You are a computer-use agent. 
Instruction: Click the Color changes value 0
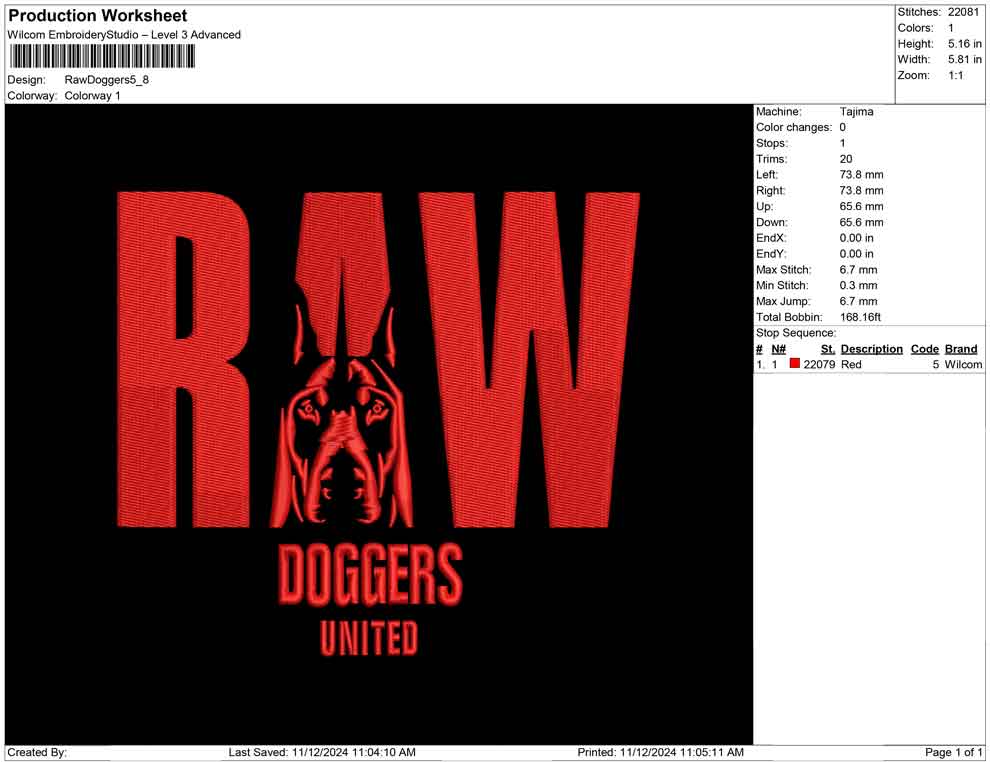[842, 128]
